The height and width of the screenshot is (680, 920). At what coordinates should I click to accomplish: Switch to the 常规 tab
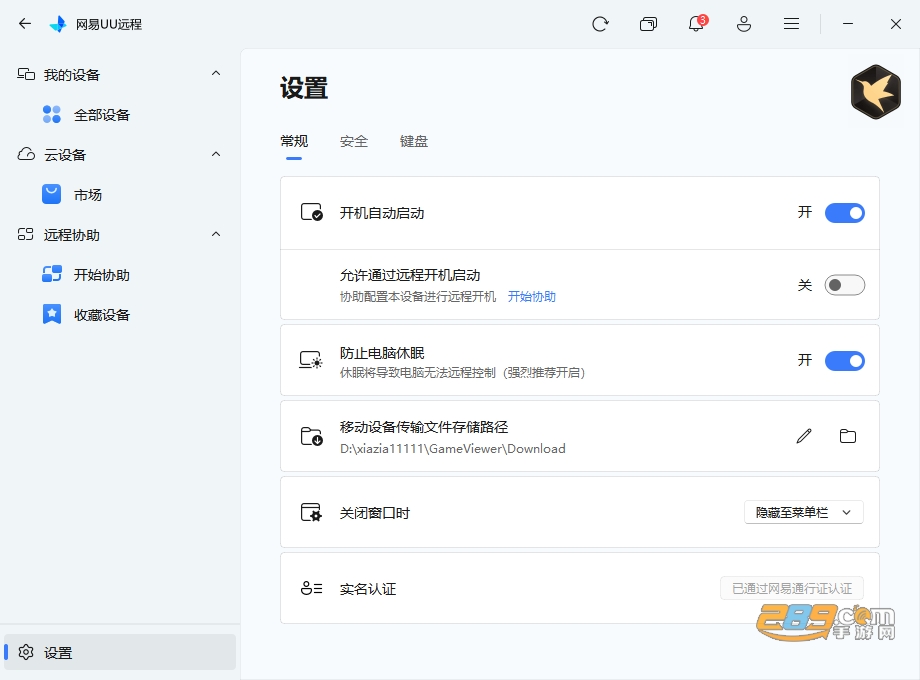pos(294,141)
